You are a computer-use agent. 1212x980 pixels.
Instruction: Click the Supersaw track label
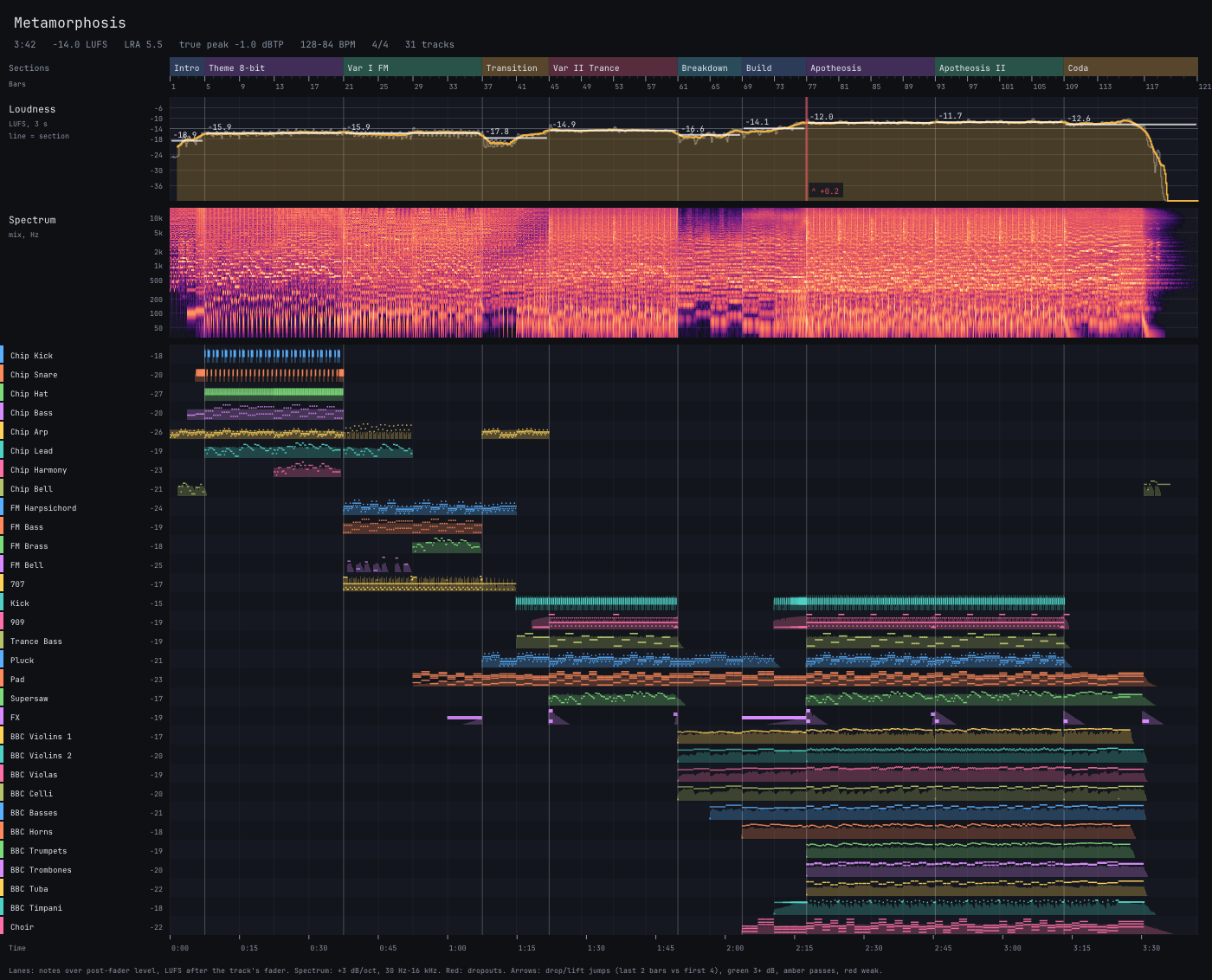pyautogui.click(x=29, y=699)
